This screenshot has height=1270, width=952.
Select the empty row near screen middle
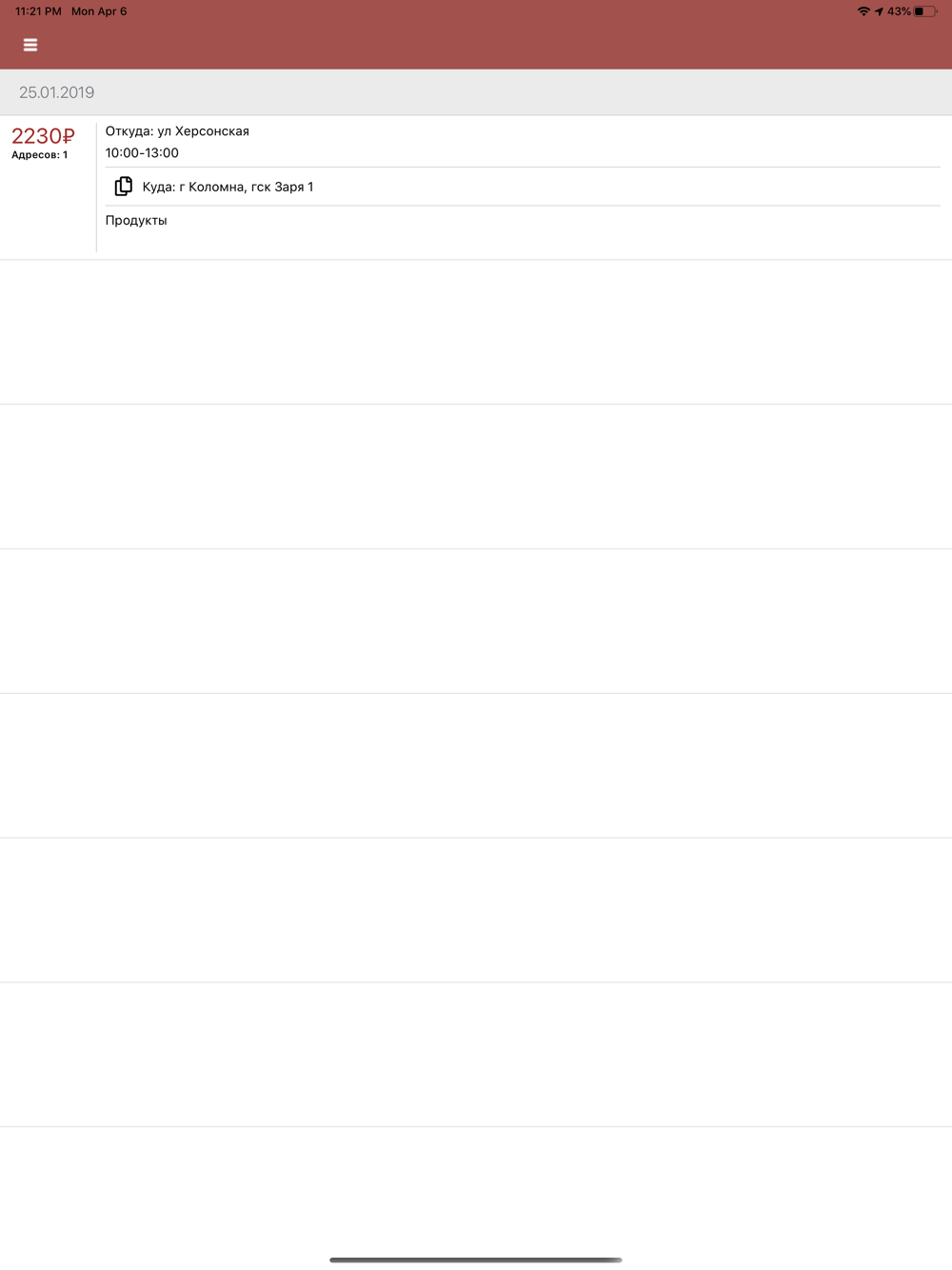(476, 622)
